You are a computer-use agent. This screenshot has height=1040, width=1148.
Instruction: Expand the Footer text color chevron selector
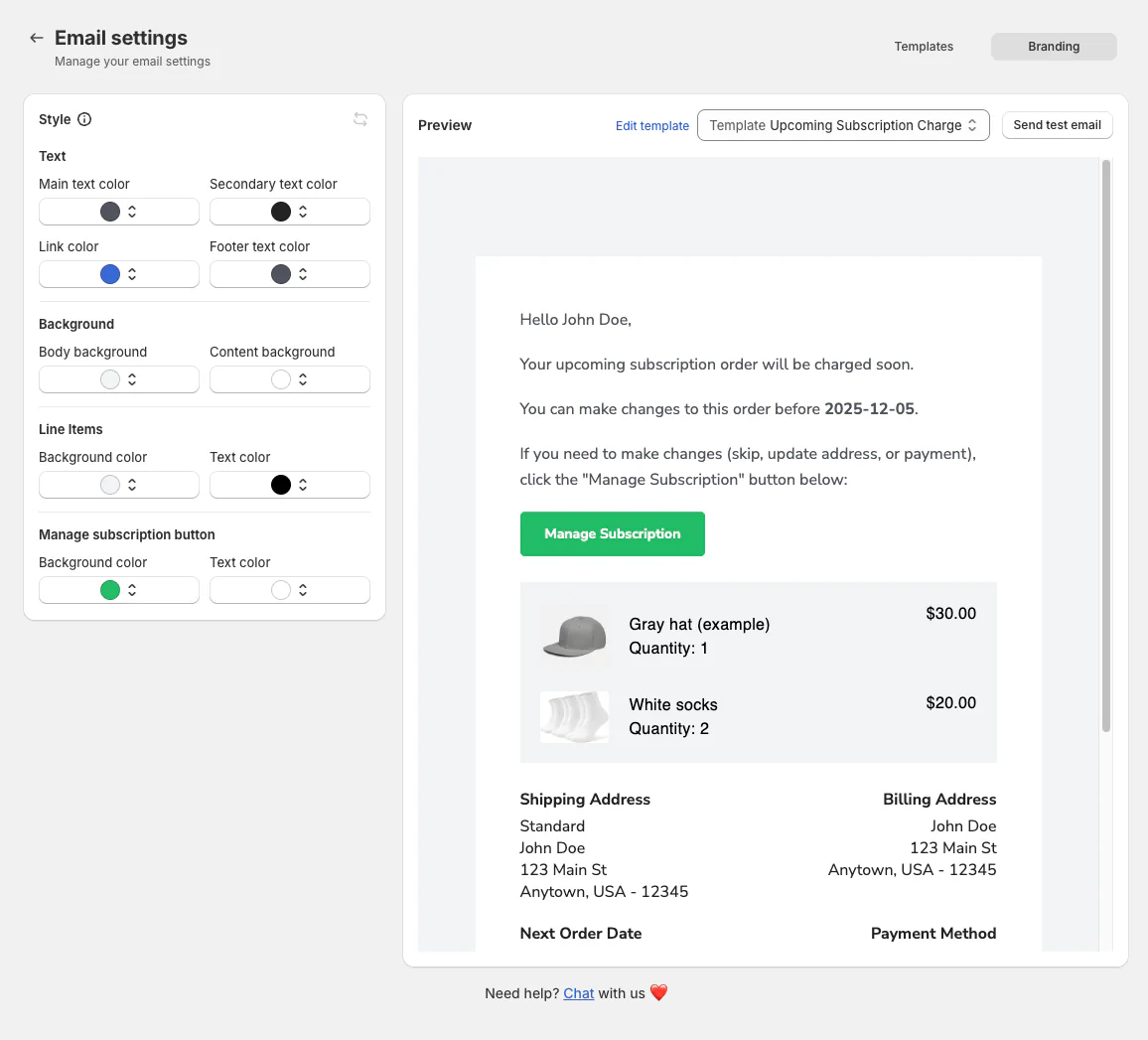(x=302, y=274)
